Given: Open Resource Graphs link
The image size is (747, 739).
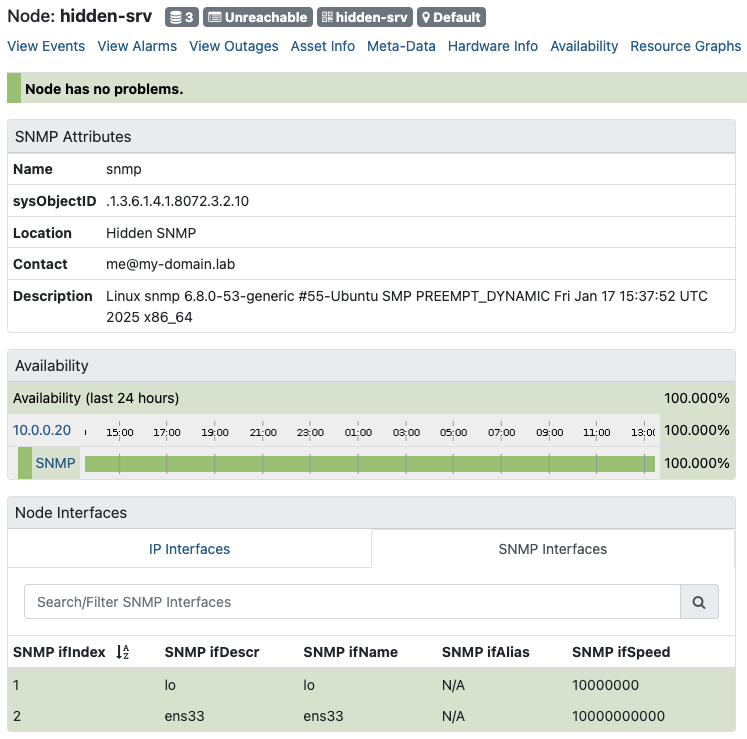Looking at the screenshot, I should click(x=686, y=46).
